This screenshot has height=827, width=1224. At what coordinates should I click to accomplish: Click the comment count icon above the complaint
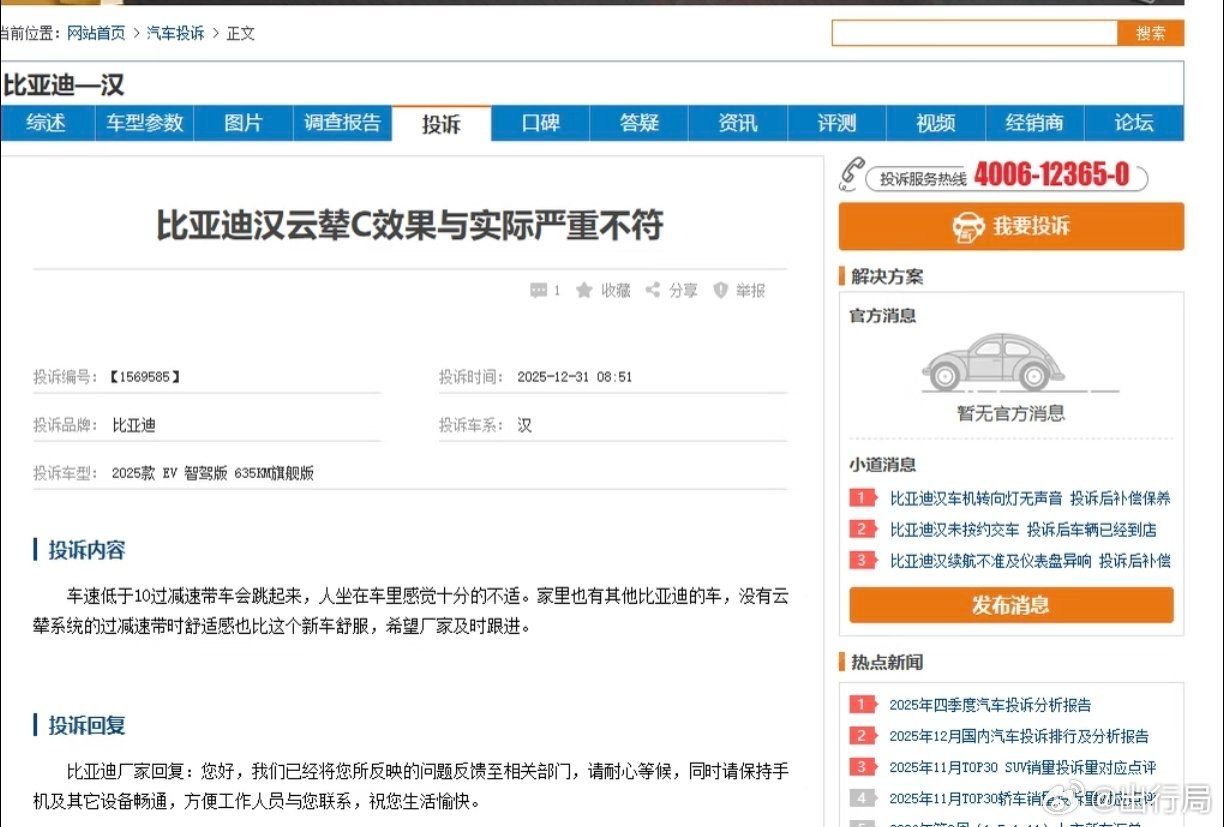pos(539,290)
